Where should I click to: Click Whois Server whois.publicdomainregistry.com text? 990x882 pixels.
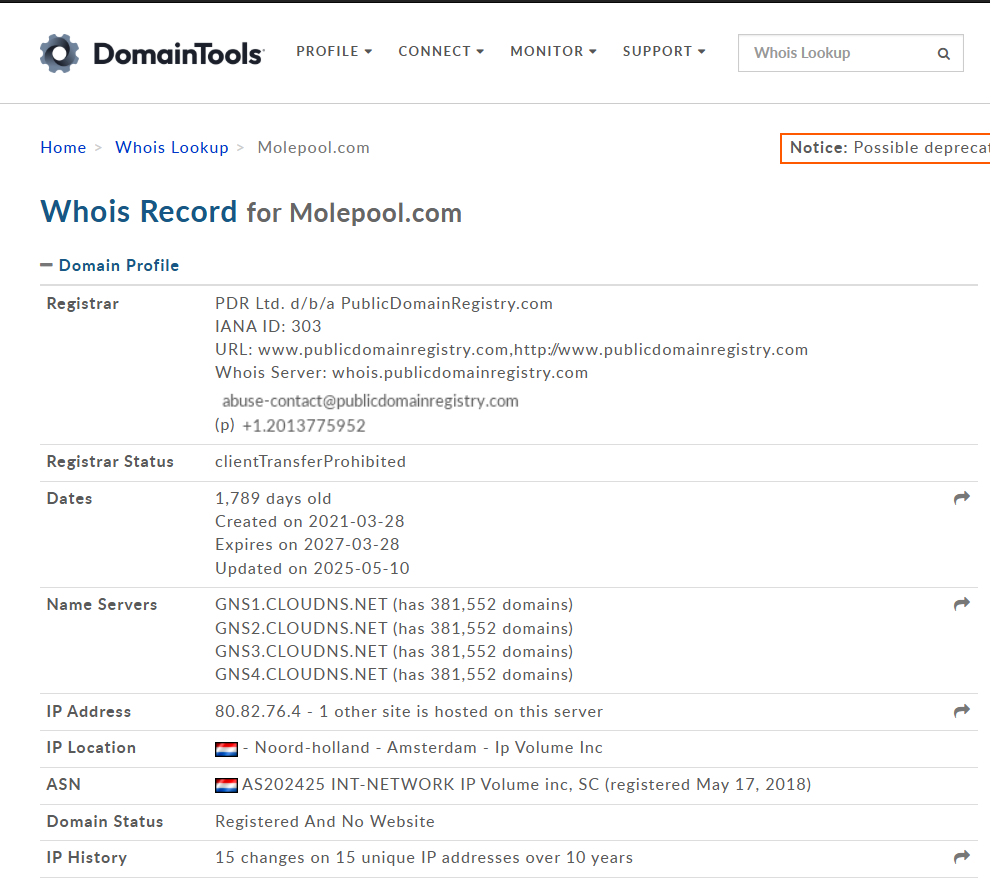(402, 372)
